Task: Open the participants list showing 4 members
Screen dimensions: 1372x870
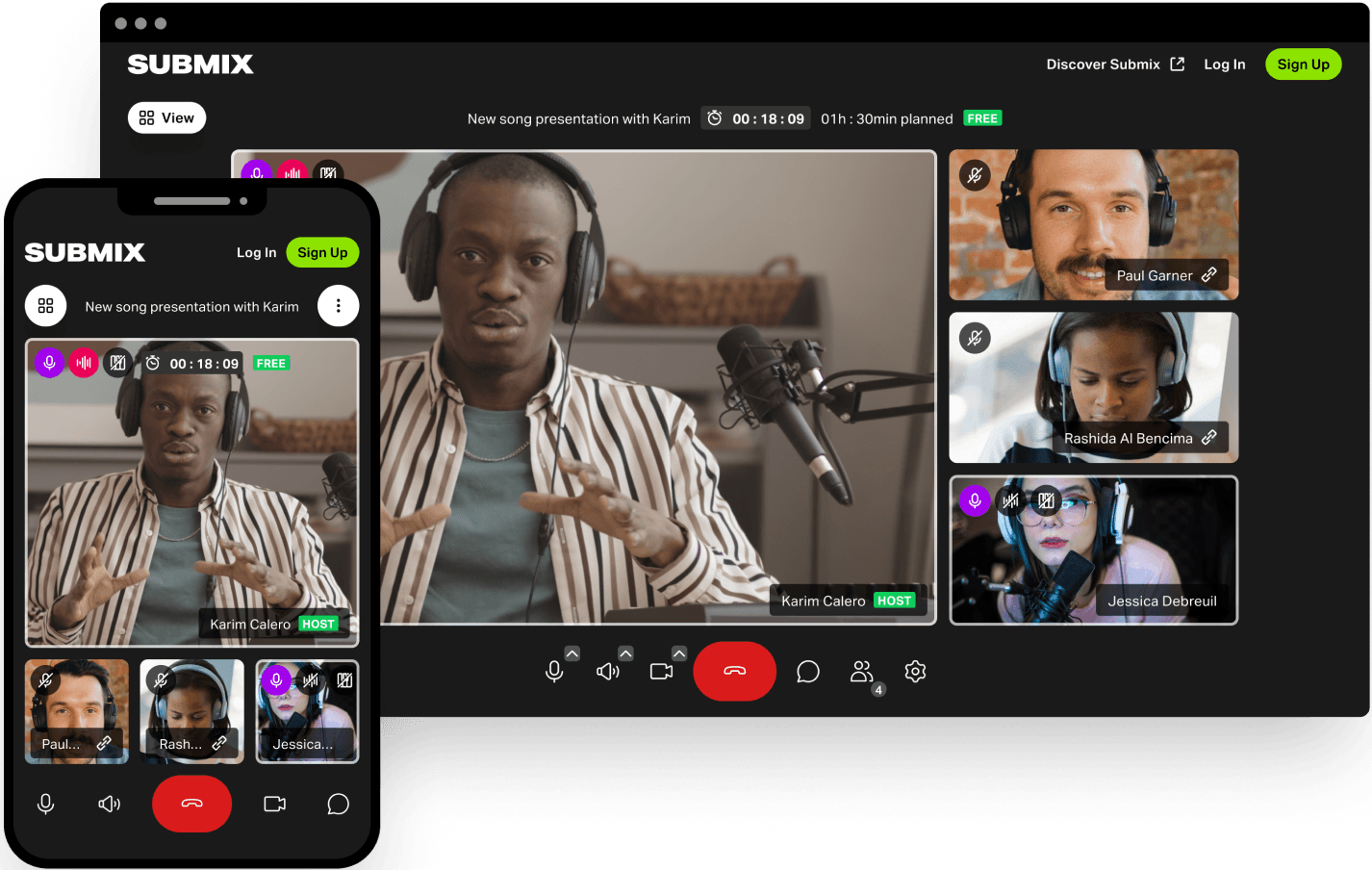Action: (862, 671)
